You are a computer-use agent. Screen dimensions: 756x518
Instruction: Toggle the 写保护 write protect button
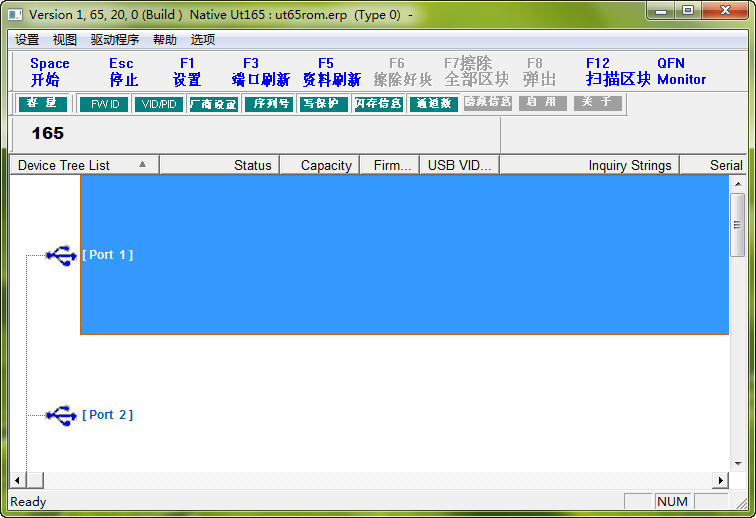322,104
